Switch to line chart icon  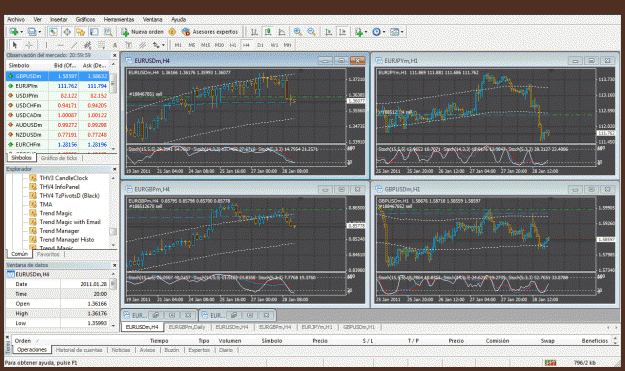click(282, 32)
